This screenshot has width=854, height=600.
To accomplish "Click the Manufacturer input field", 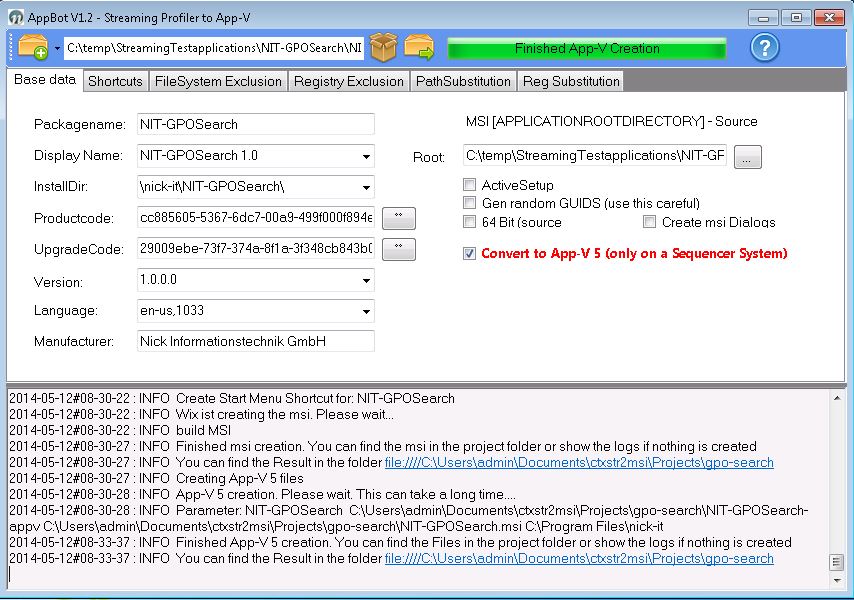I will pos(255,341).
